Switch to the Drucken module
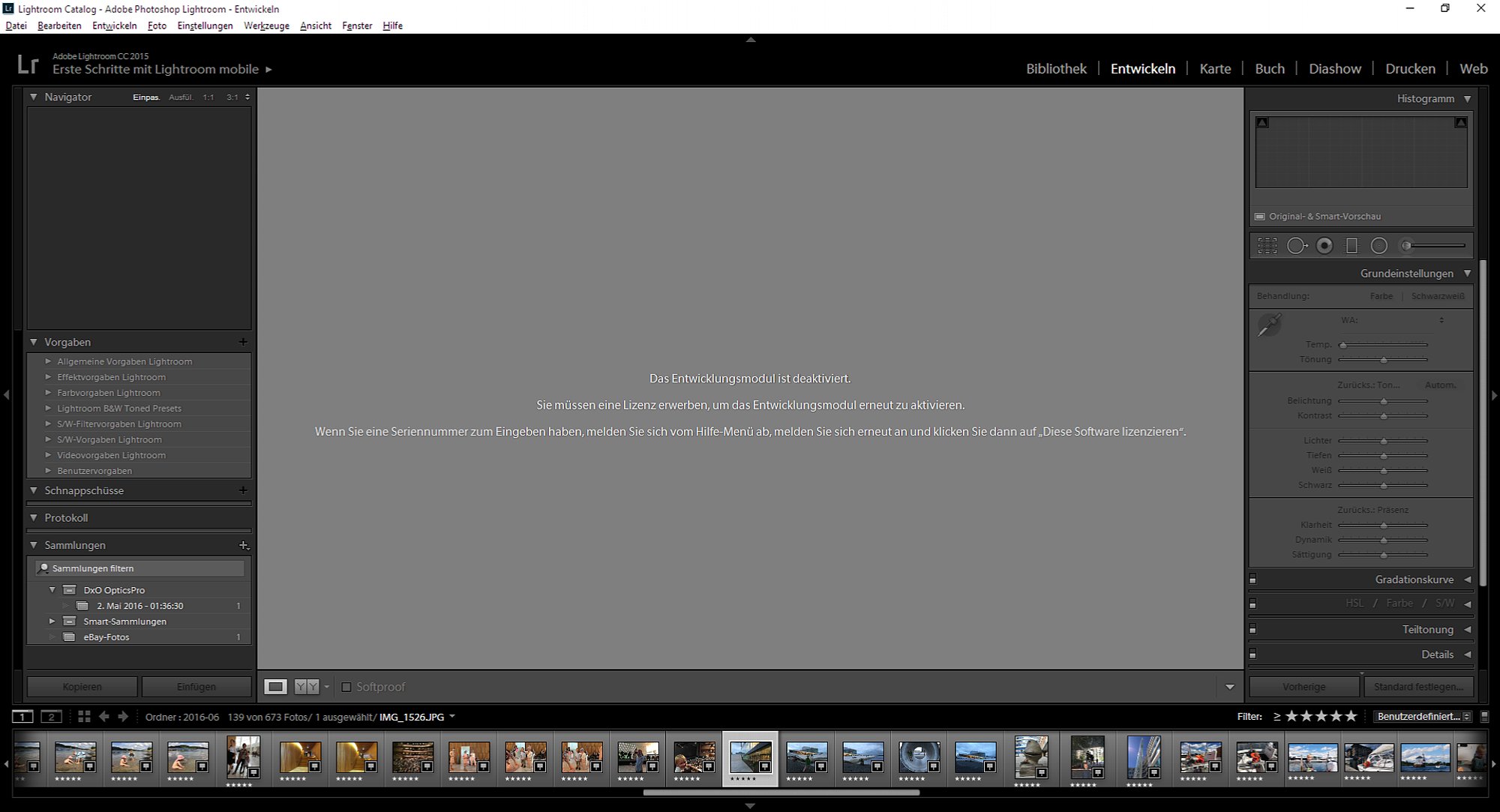1500x812 pixels. click(1410, 69)
